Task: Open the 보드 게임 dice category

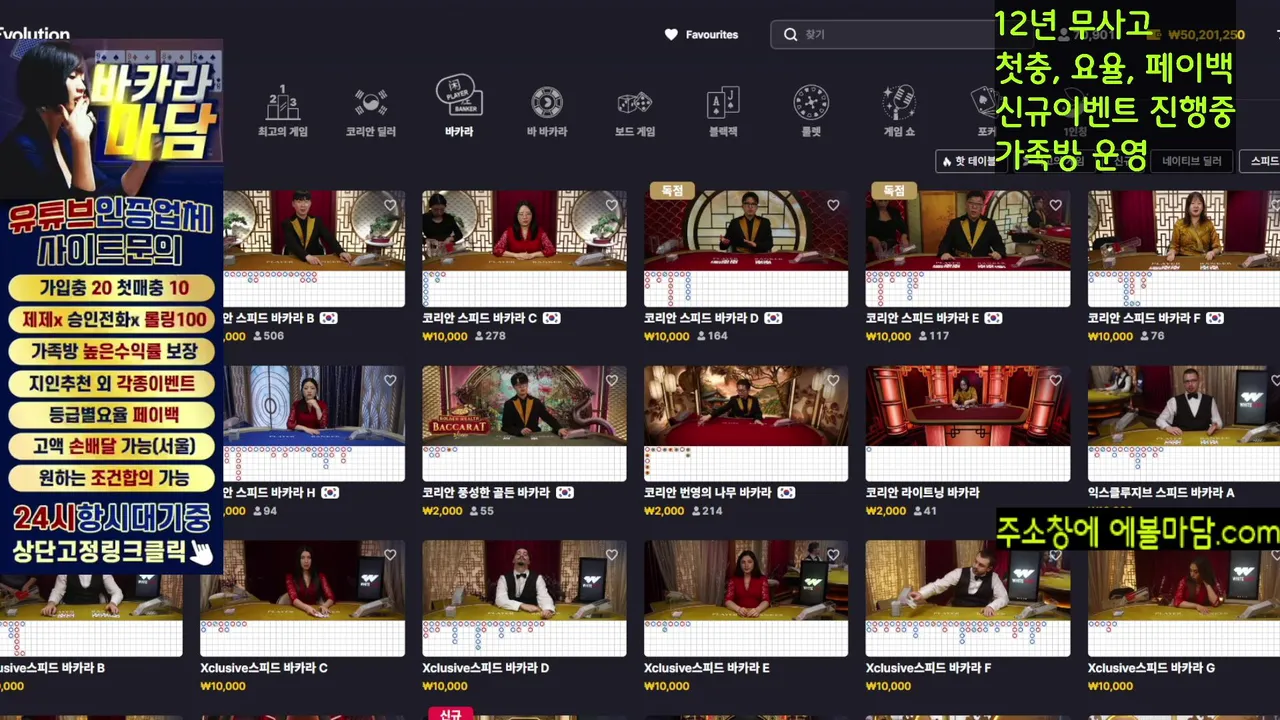Action: (635, 111)
